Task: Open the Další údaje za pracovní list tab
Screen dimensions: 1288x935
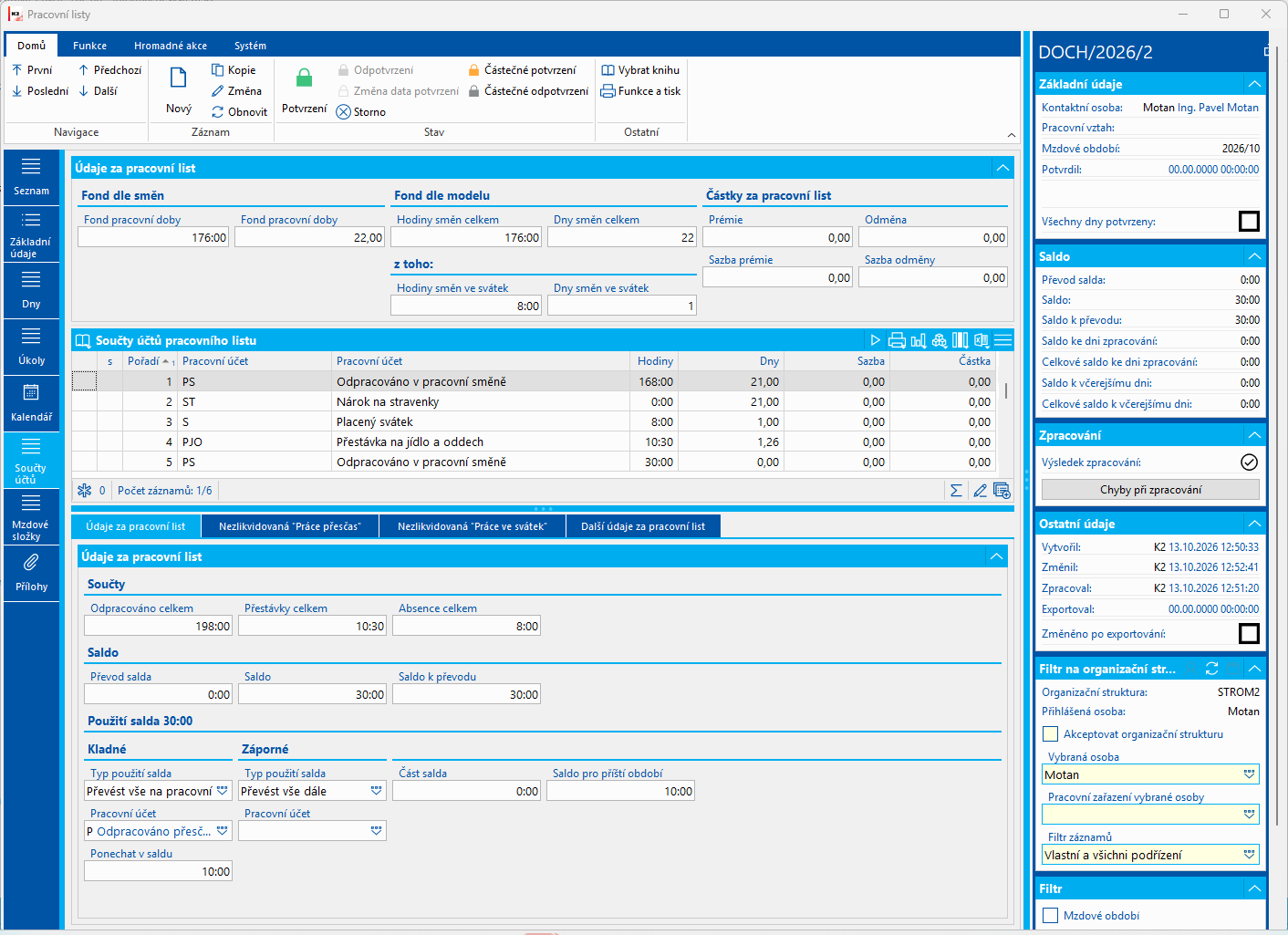Action: 643,526
